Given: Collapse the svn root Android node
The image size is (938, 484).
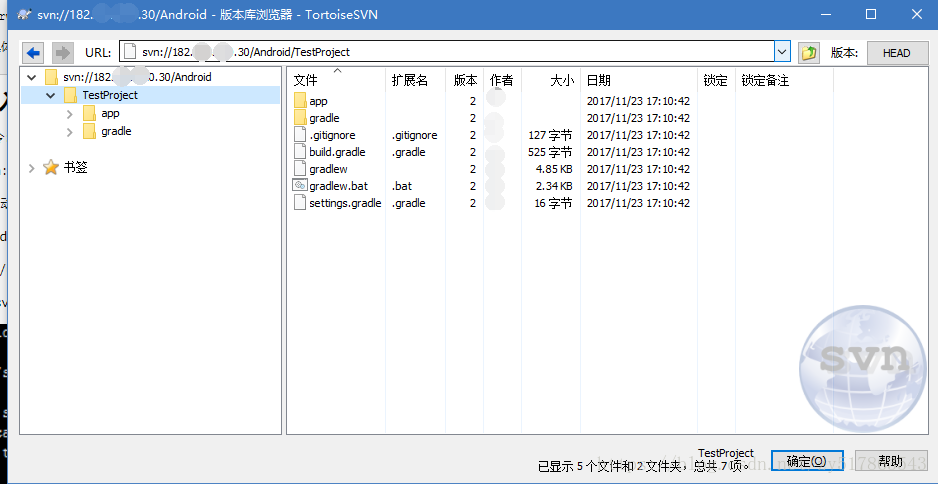Looking at the screenshot, I should [32, 77].
